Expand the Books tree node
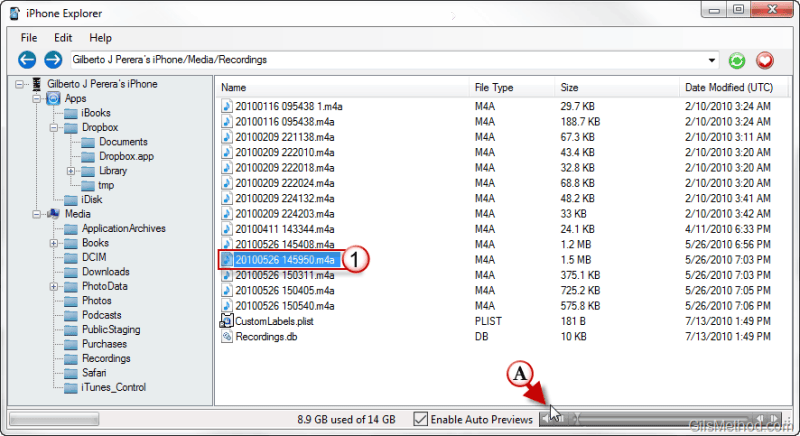Viewport: 800px width, 436px height. click(x=54, y=243)
